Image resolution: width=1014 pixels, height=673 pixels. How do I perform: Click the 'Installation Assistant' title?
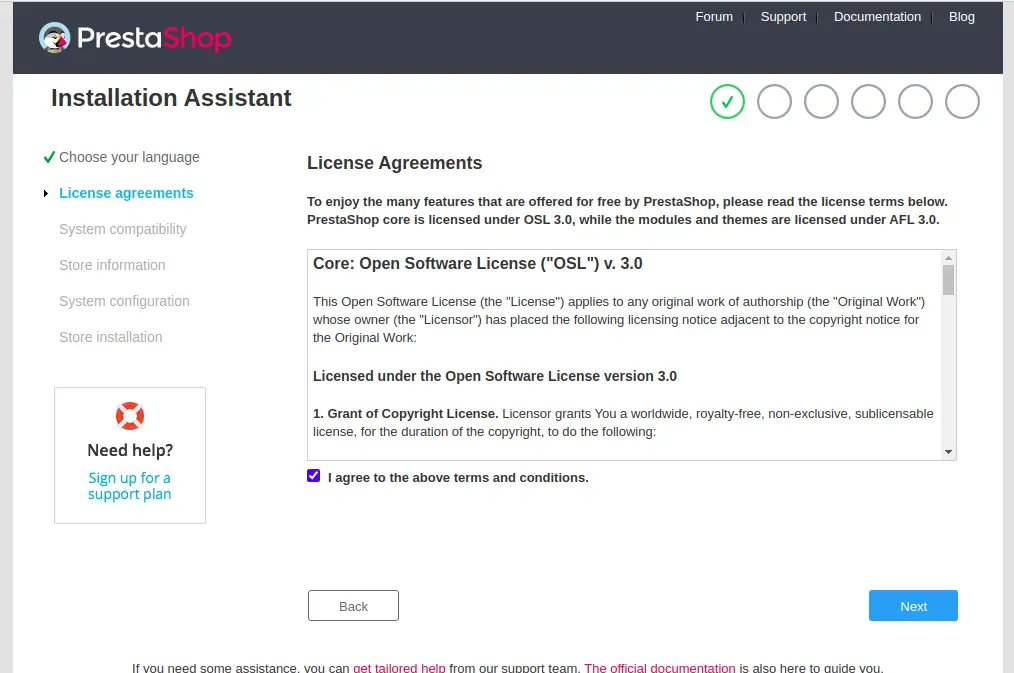pyautogui.click(x=171, y=98)
